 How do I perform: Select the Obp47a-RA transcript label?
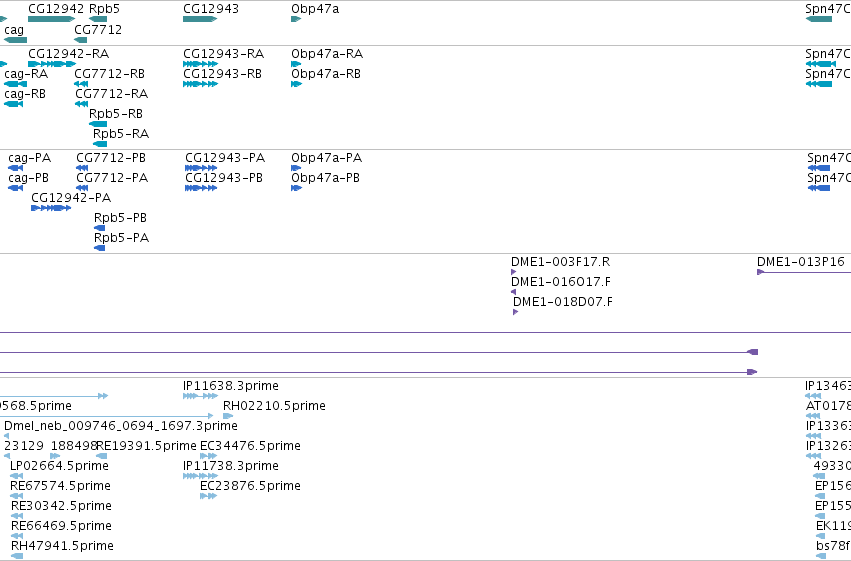click(x=327, y=54)
